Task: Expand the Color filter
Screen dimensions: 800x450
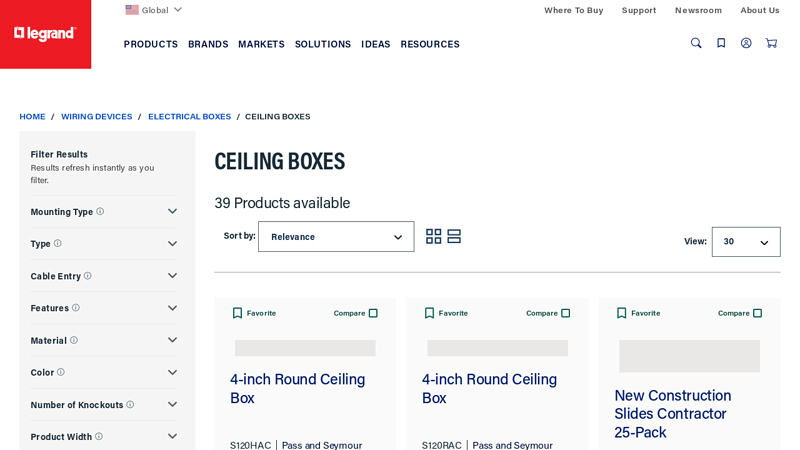Action: (x=172, y=372)
